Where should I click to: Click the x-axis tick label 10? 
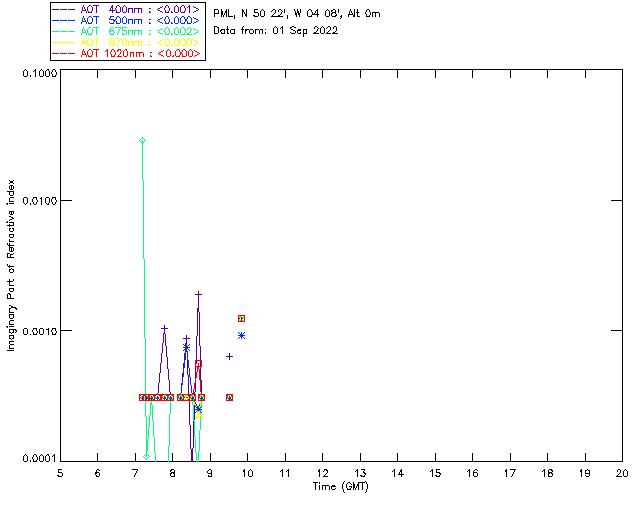click(247, 473)
